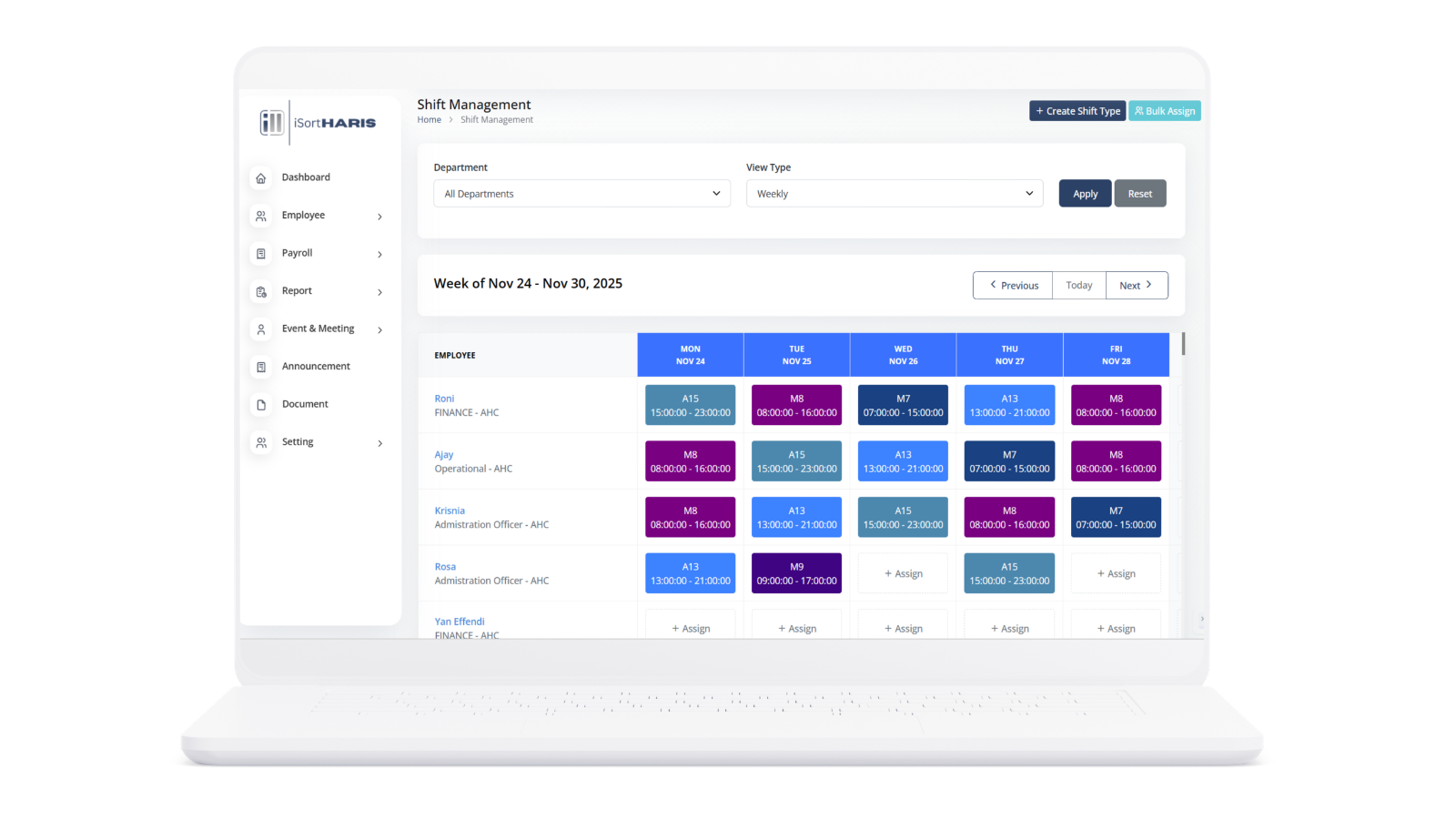The image size is (1456, 819).
Task: Click the Event & Meeting person icon
Action: pos(261,329)
